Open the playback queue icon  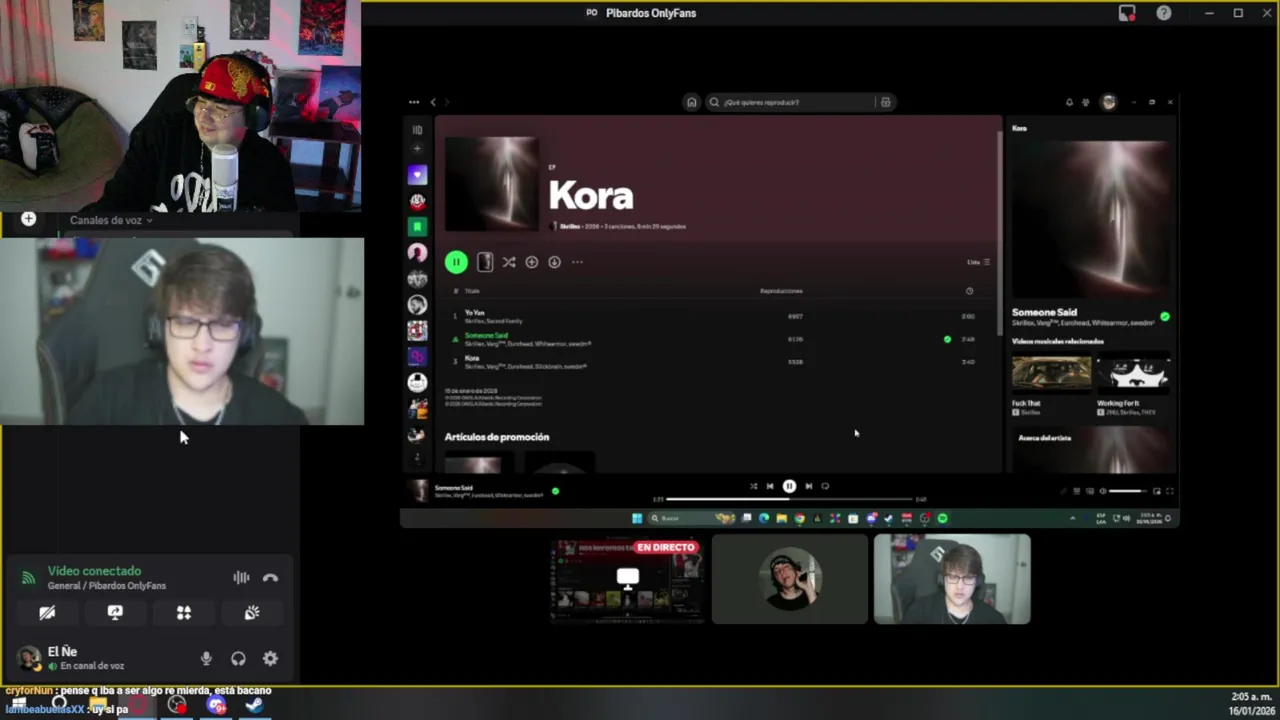(x=1076, y=491)
